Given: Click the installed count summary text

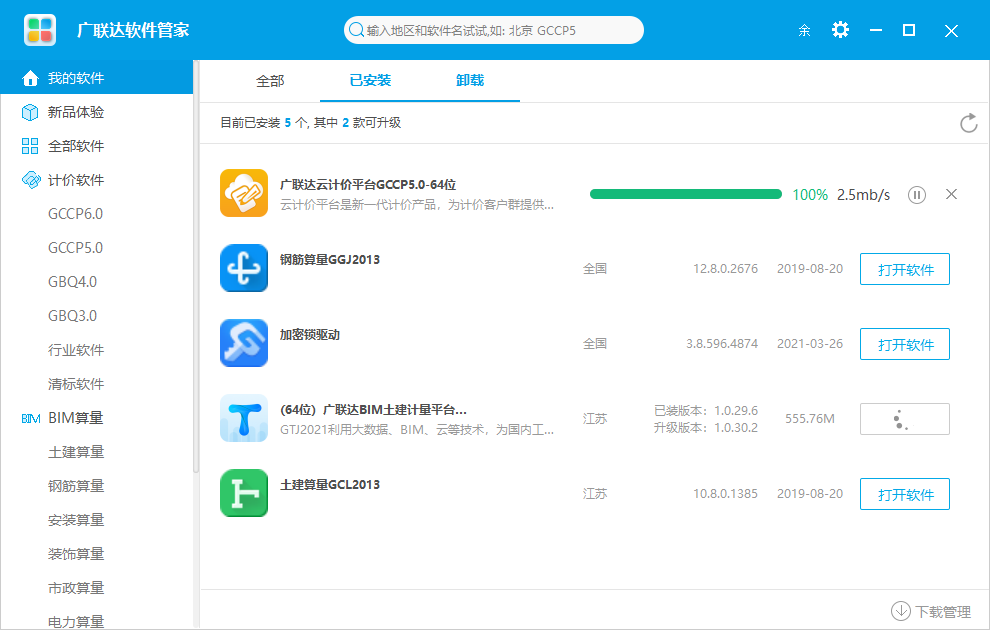Looking at the screenshot, I should (310, 122).
